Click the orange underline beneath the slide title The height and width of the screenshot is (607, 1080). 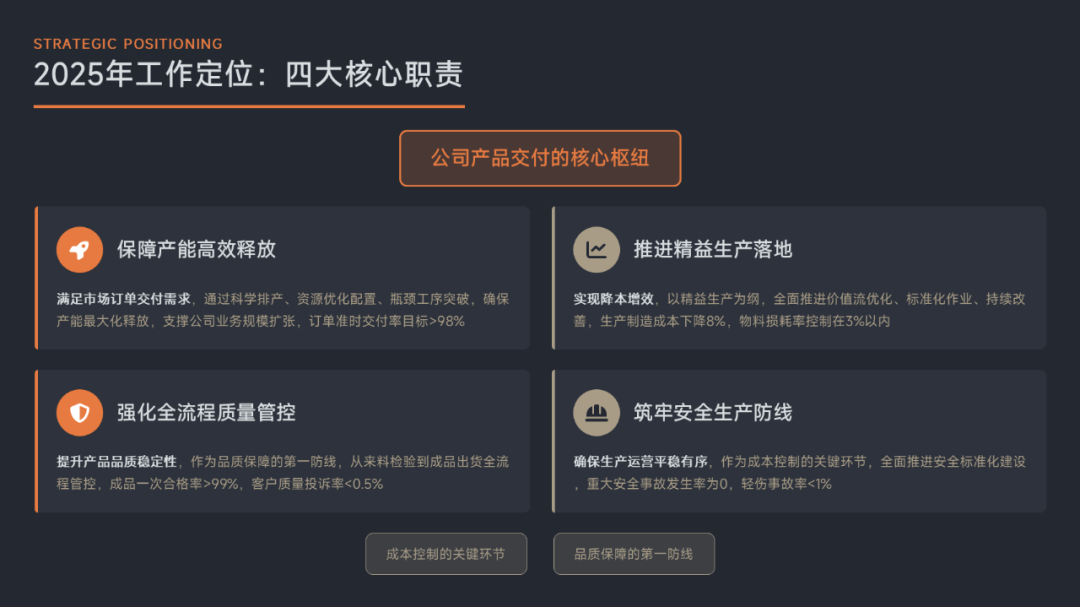(248, 106)
